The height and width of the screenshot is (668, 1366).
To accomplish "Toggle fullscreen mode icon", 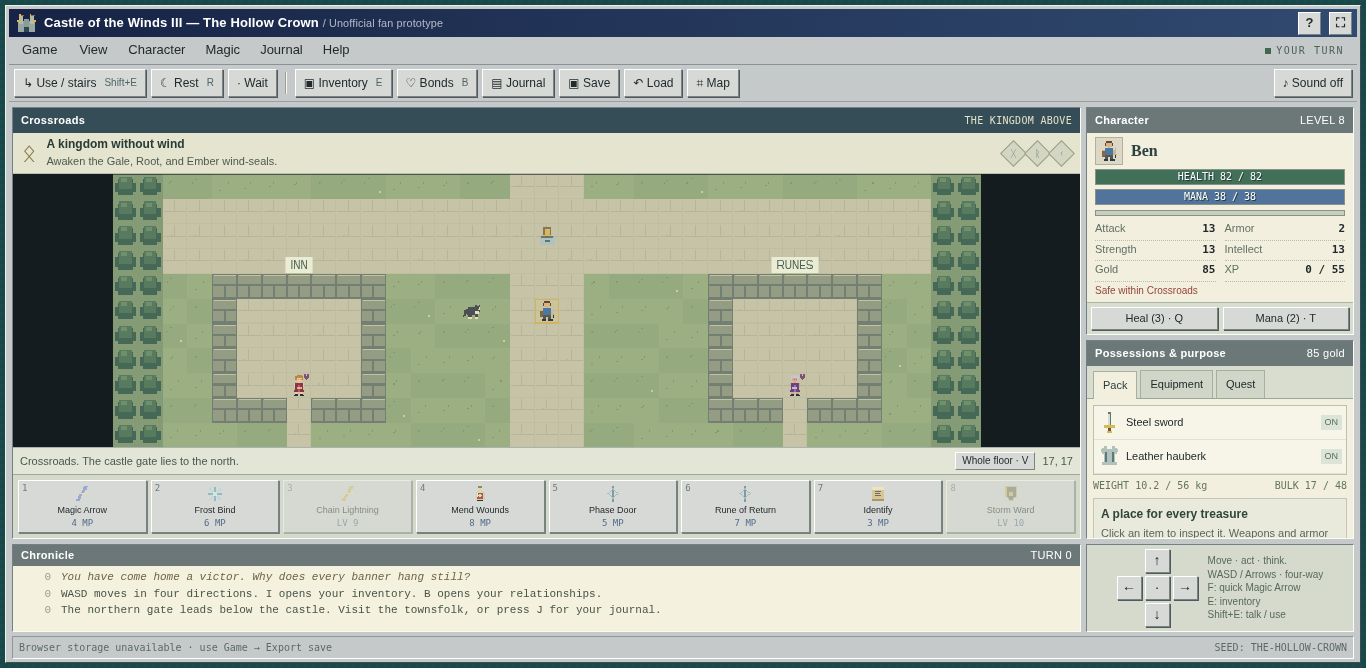I will (x=1340, y=23).
